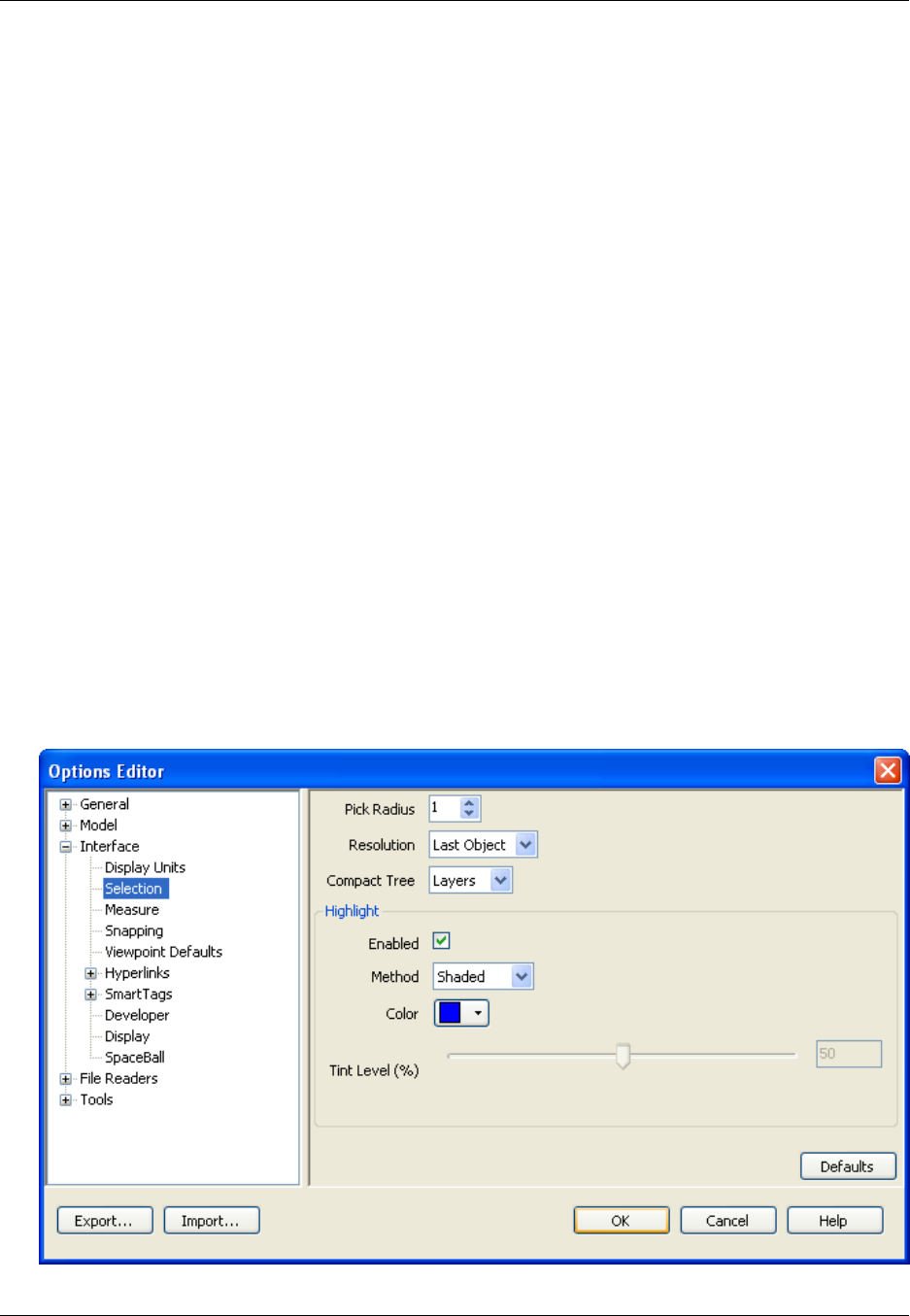Expand the Tools tree node
Viewport: 910px width, 1316px height.
pos(65,1100)
